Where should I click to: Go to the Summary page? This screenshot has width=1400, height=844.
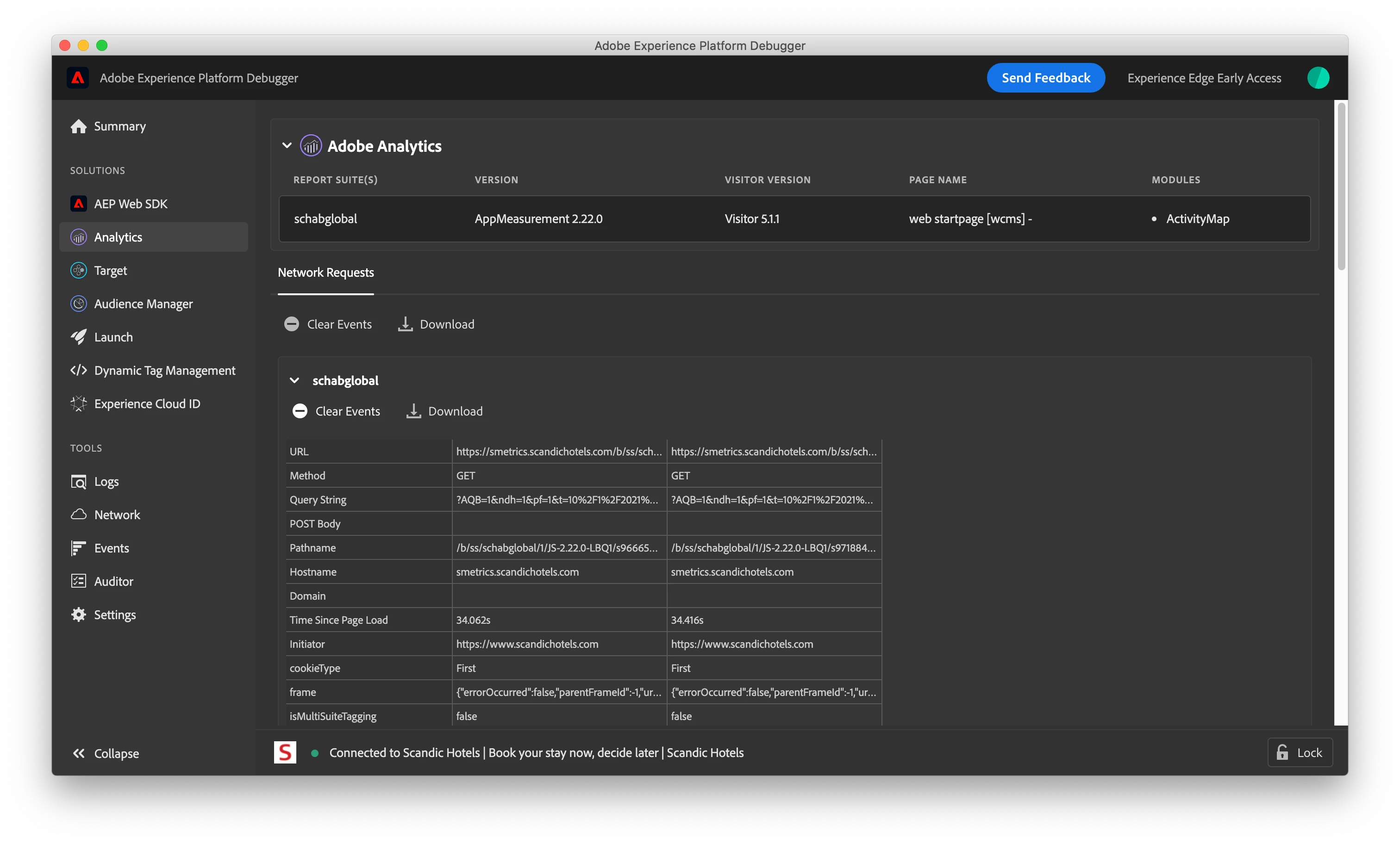click(119, 126)
